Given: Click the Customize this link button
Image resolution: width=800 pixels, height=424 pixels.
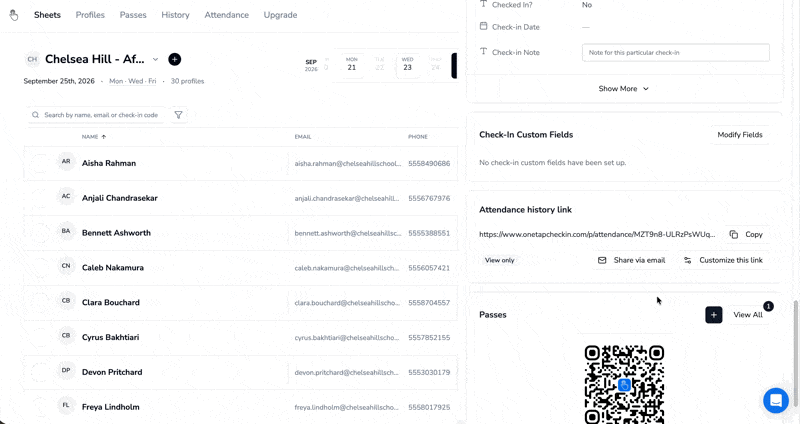Looking at the screenshot, I should [723, 260].
